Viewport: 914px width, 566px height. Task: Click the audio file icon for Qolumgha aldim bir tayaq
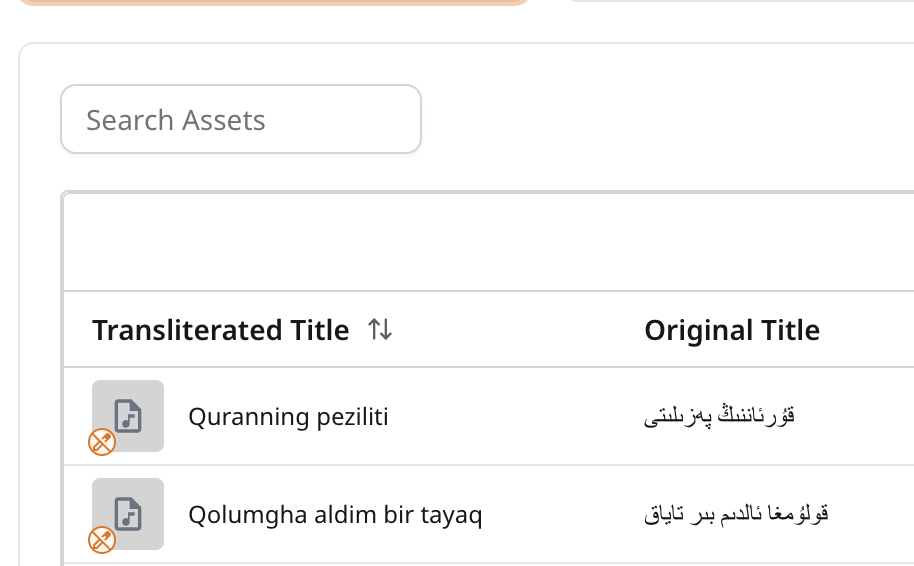click(128, 513)
